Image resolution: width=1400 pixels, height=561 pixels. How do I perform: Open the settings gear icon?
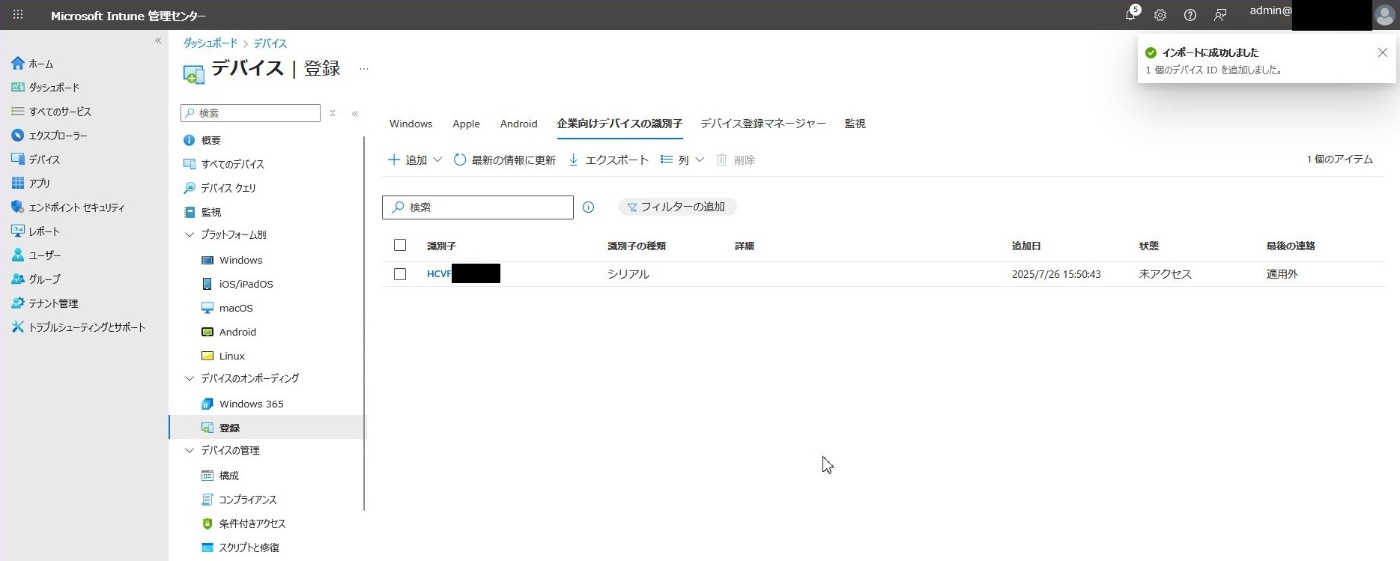click(x=1160, y=15)
